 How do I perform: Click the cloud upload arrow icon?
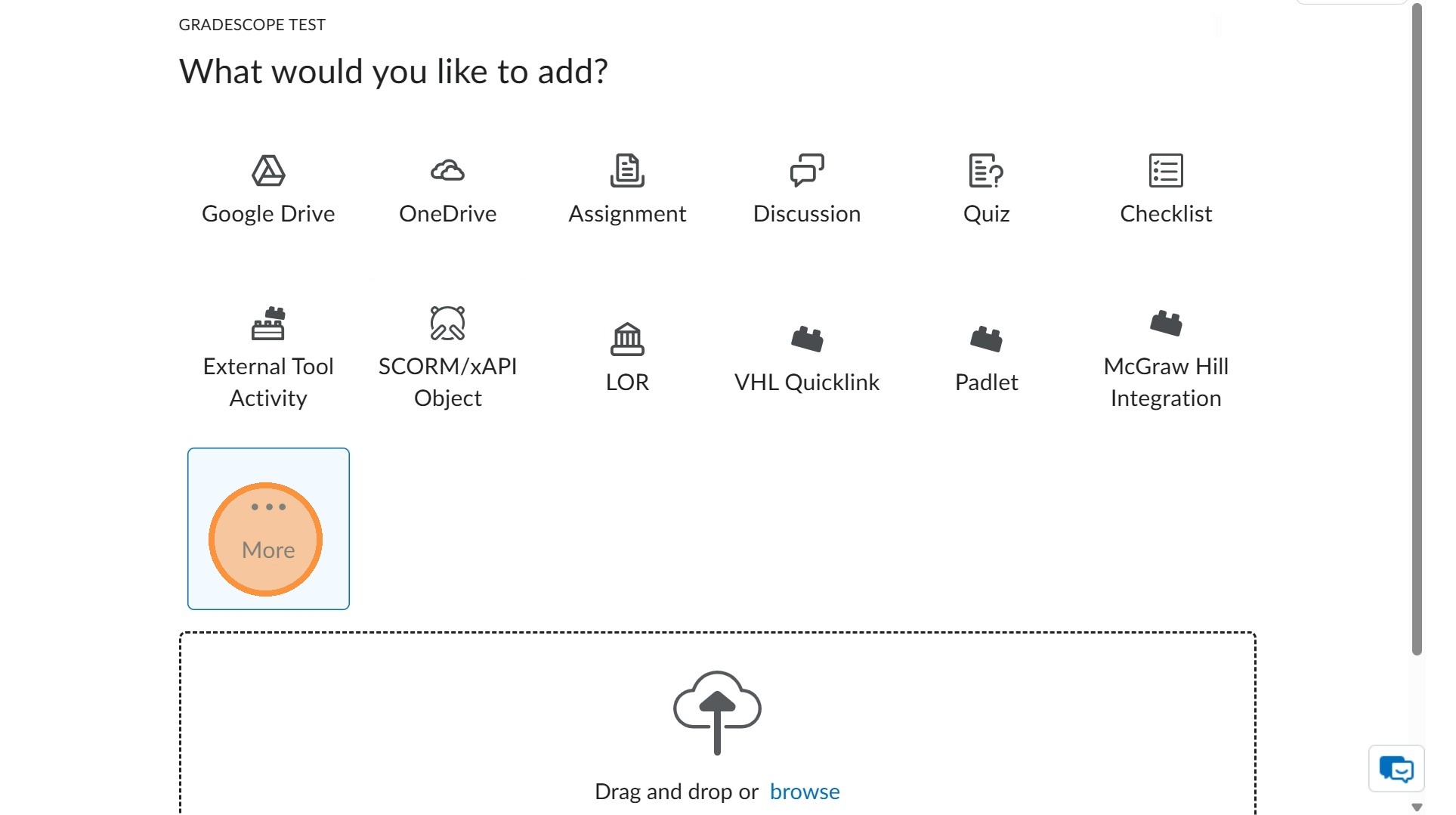(717, 712)
